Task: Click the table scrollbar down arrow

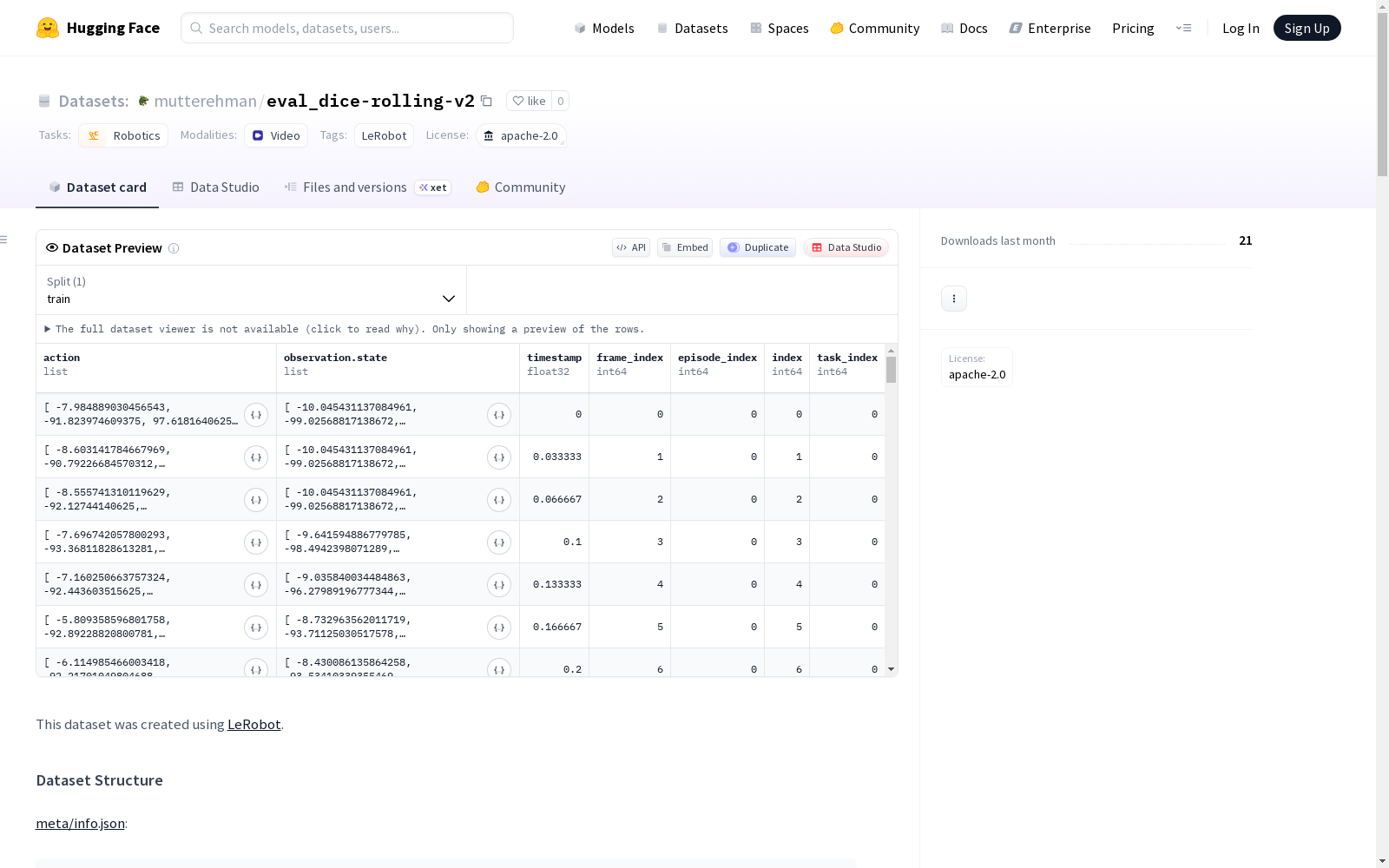Action: point(891,669)
